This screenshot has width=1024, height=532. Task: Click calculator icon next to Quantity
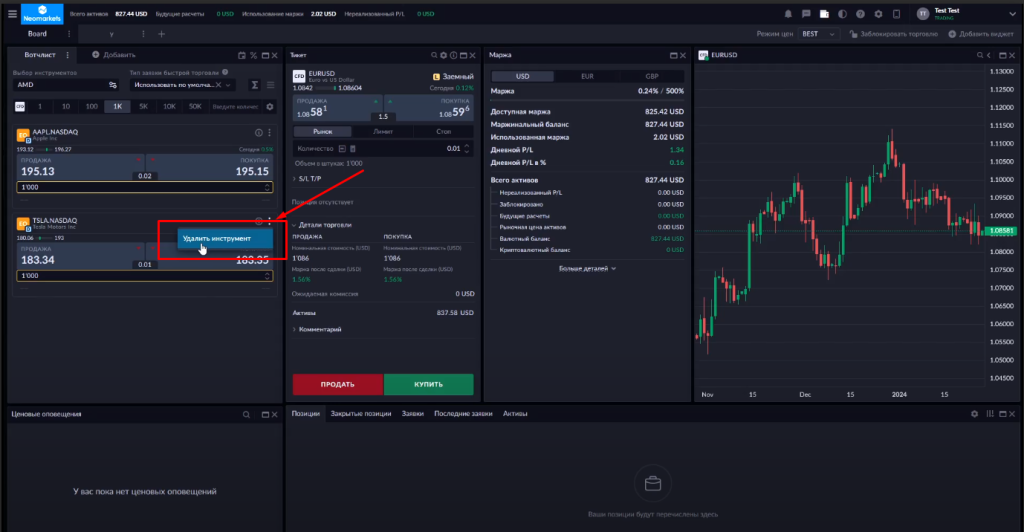pyautogui.click(x=353, y=149)
